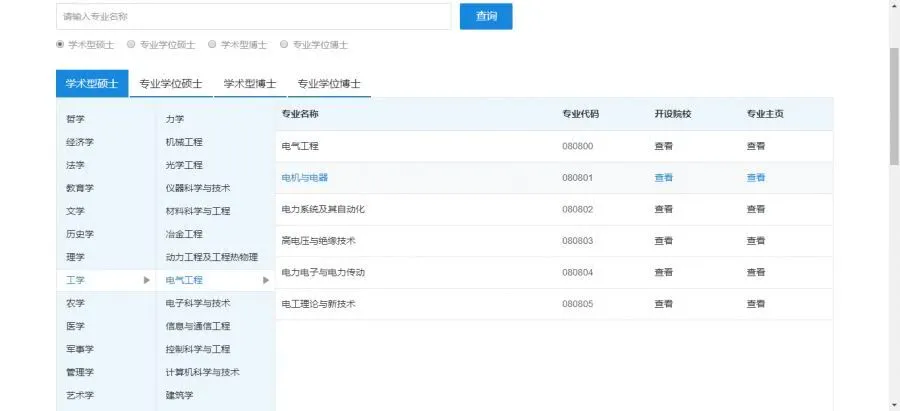Select 经济学 in the discipline list

[80, 142]
